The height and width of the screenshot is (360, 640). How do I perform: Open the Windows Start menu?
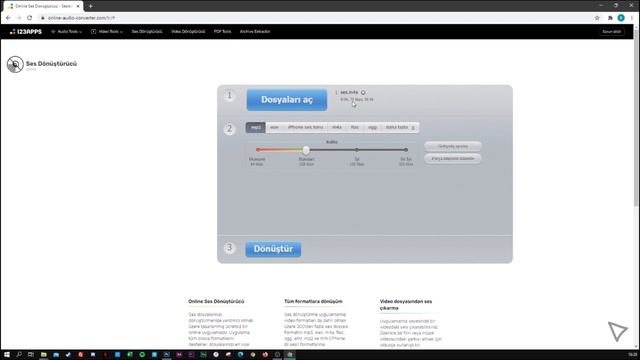[x=7, y=355]
